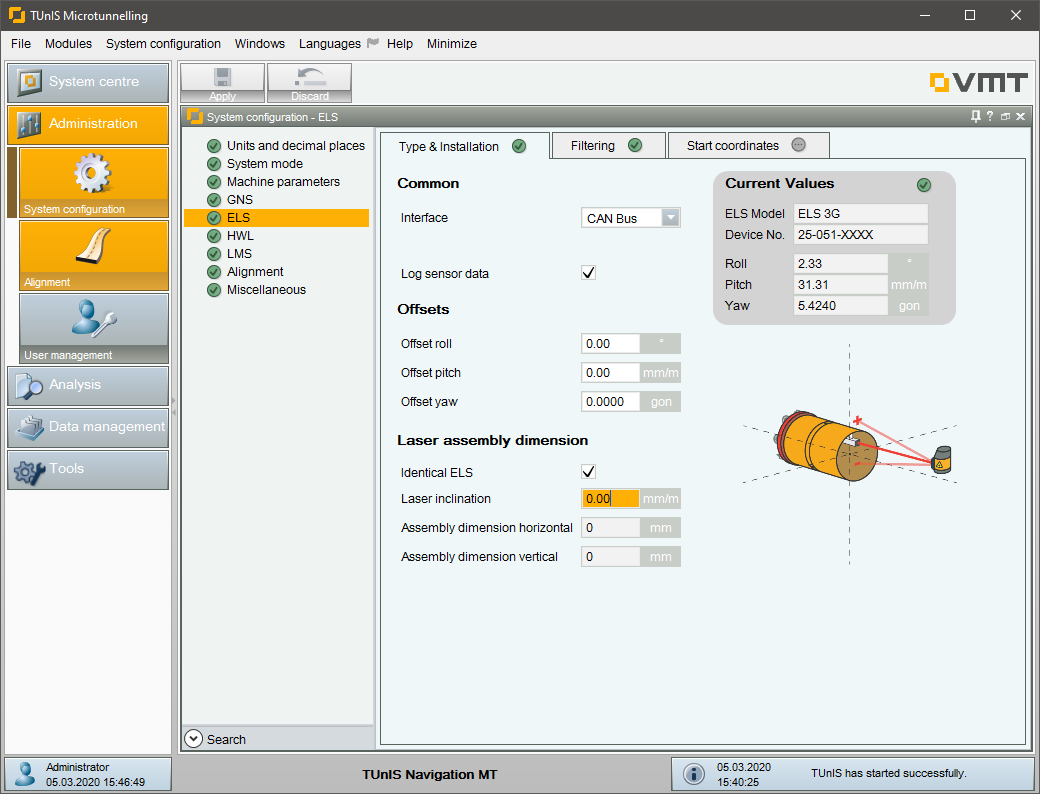Click the restore icon in ELS panel header
Image resolution: width=1040 pixels, height=794 pixels.
(1006, 117)
